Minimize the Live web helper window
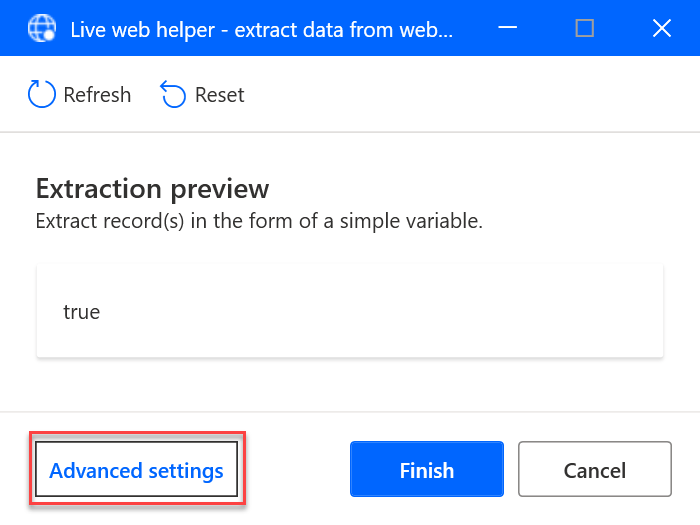Screen dimensions: 700x525 (509, 28)
